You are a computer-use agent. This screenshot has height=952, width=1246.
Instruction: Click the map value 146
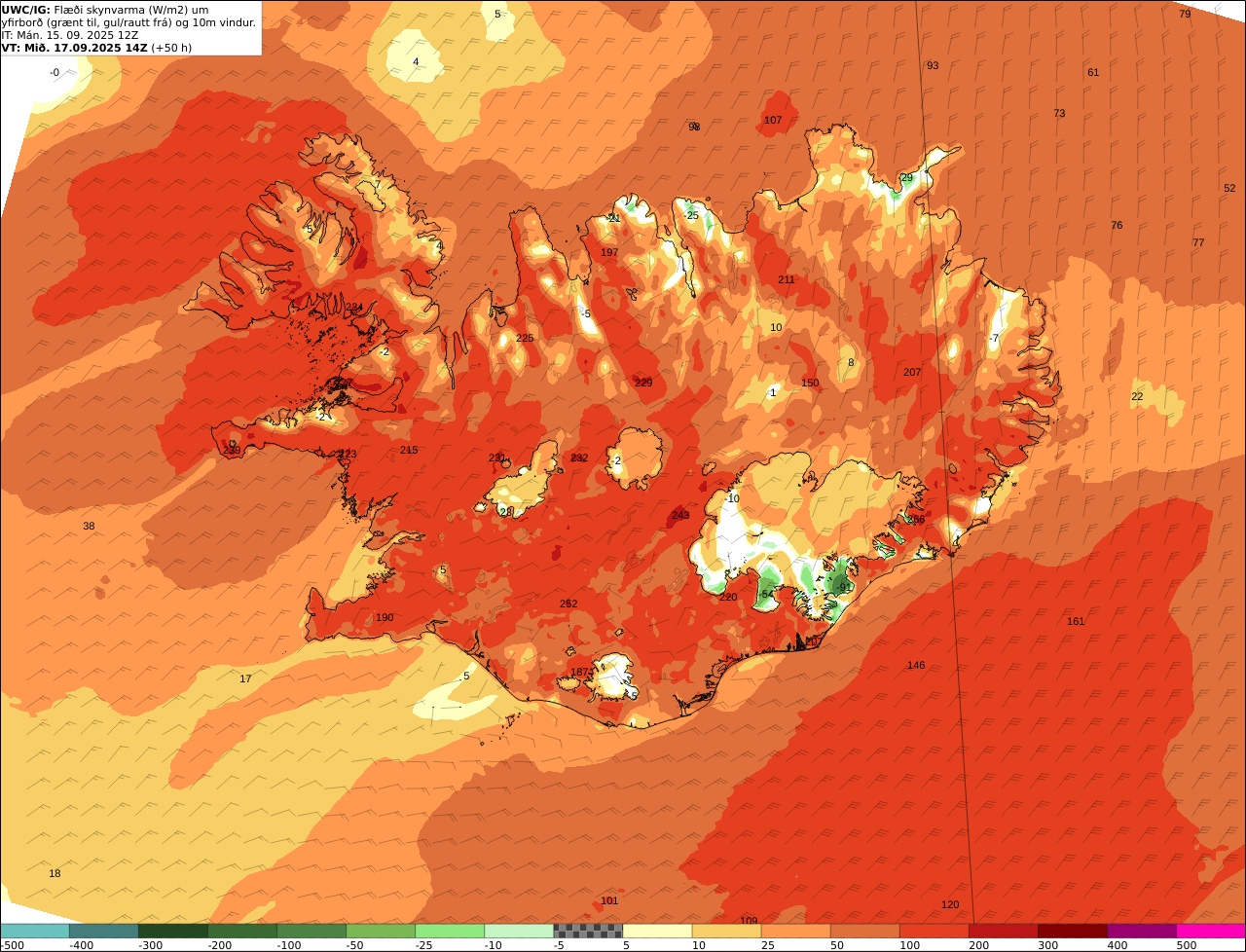click(x=916, y=666)
